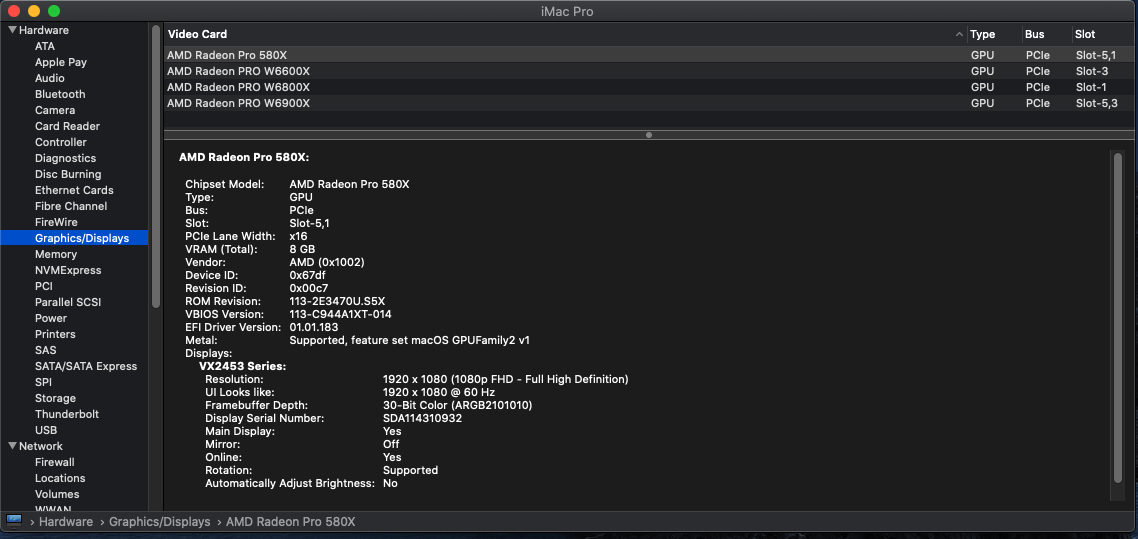1138x539 pixels.
Task: Select the AMD Radeon PRO W6600X row
Action: point(650,70)
